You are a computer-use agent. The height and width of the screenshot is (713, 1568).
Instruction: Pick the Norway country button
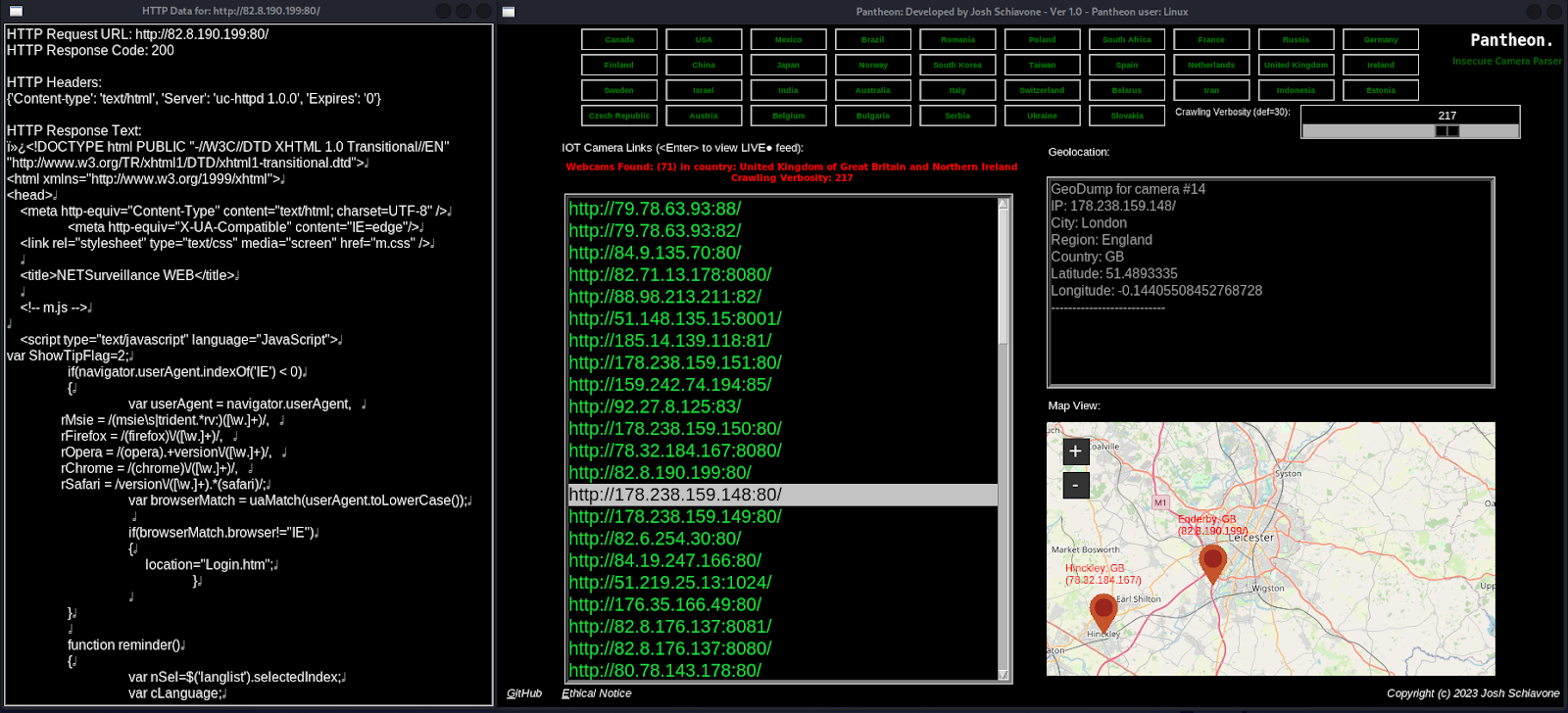[873, 65]
